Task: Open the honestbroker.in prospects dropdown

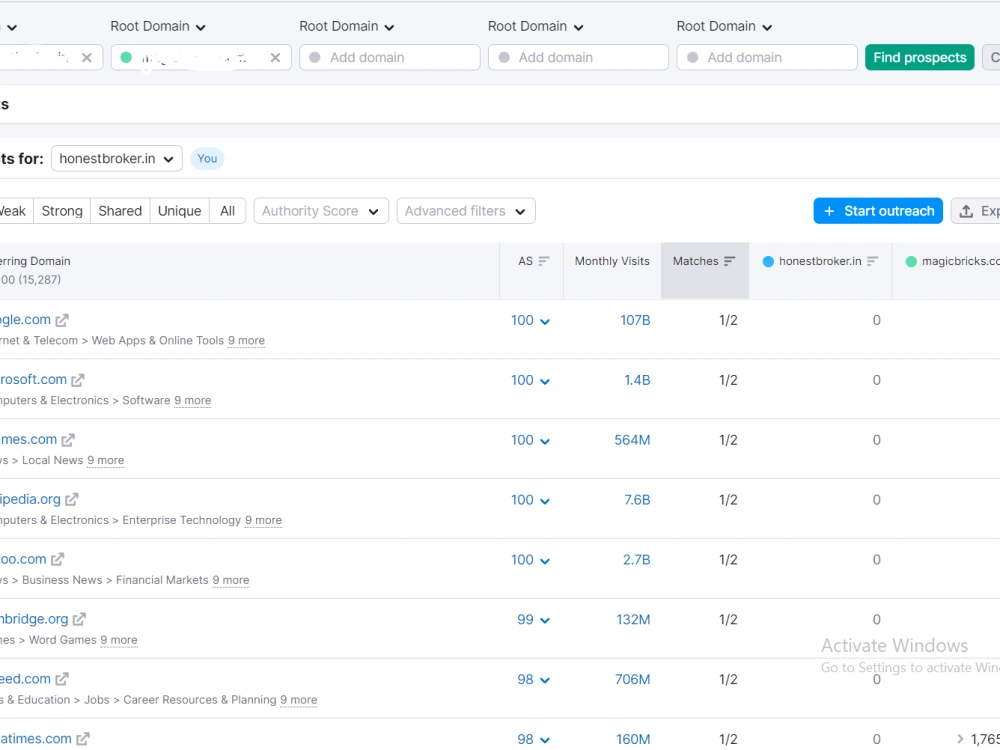Action: coord(117,159)
